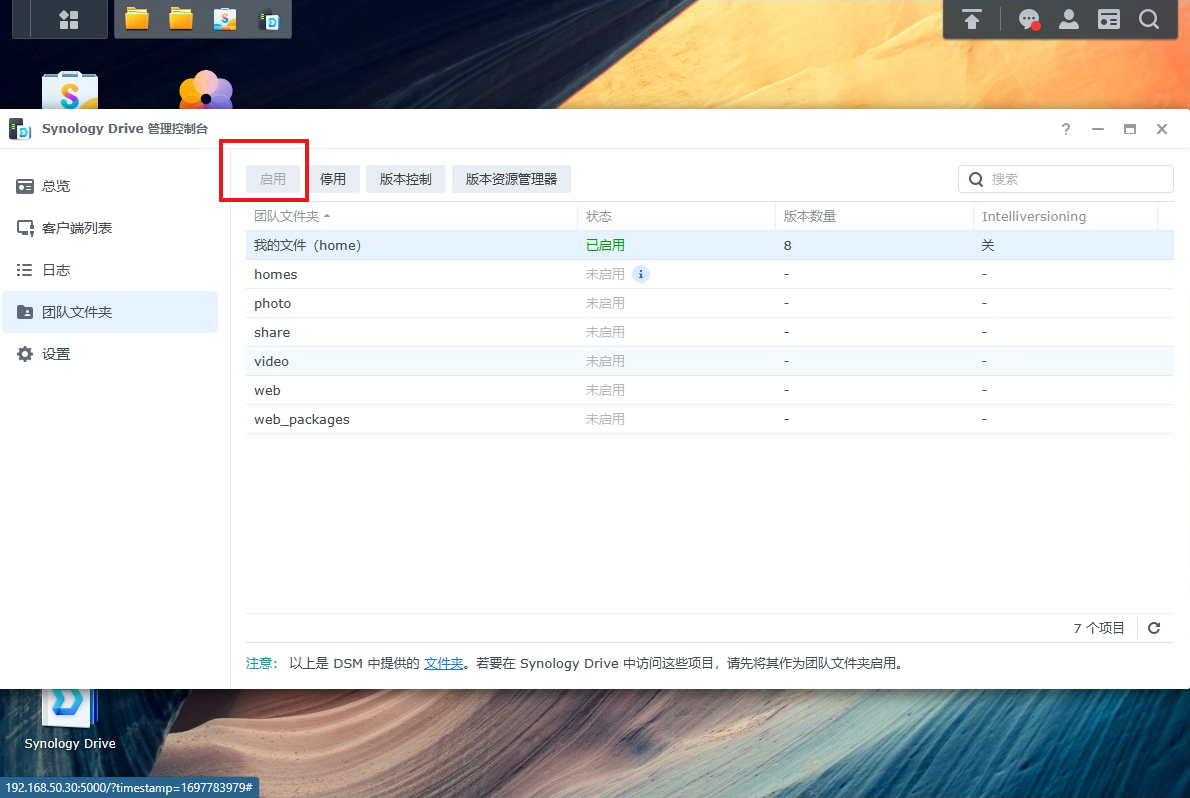Open help with the question mark icon
Viewport: 1190px width, 798px height.
[1066, 129]
